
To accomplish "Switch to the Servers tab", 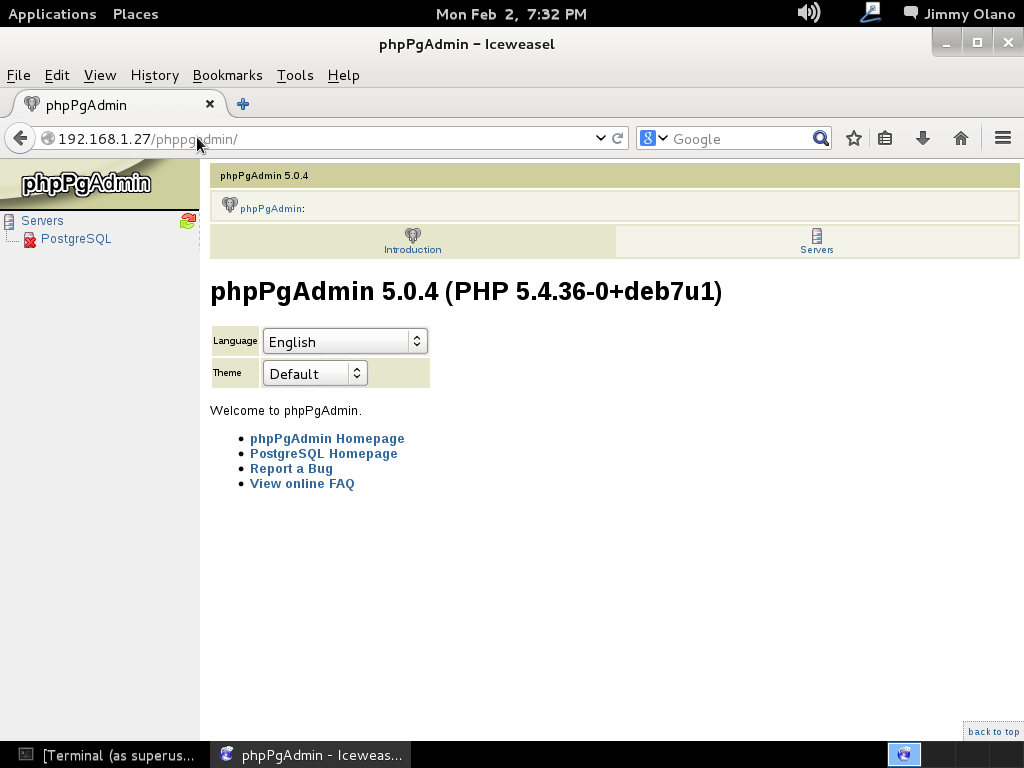I will point(816,241).
